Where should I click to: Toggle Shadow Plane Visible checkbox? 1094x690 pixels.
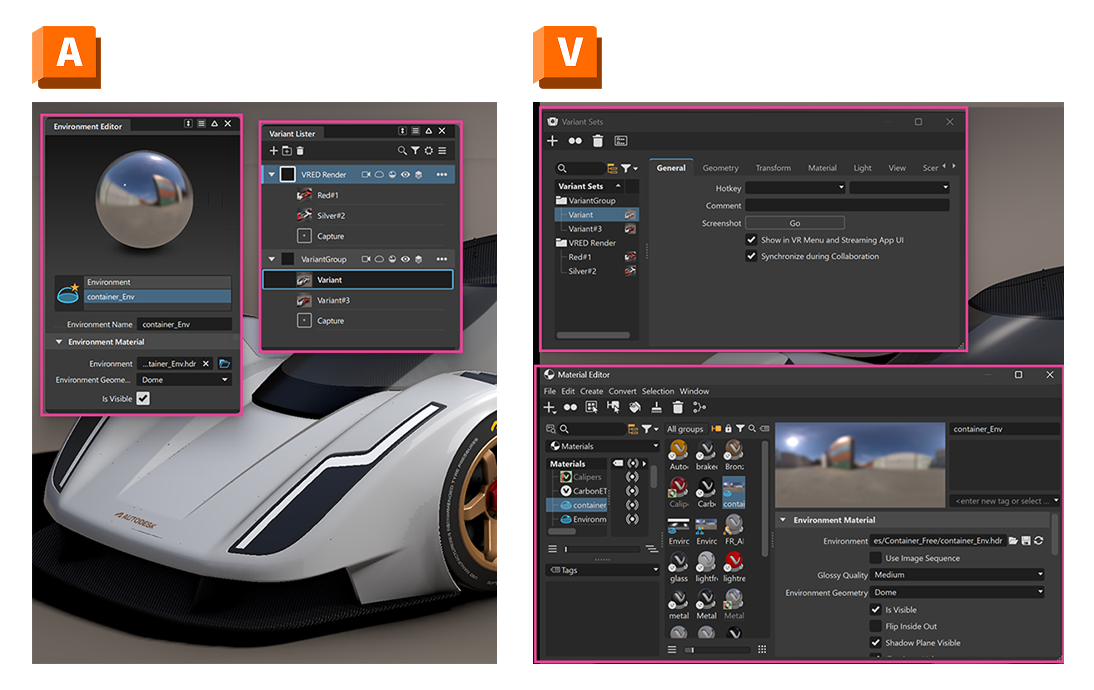coord(876,643)
